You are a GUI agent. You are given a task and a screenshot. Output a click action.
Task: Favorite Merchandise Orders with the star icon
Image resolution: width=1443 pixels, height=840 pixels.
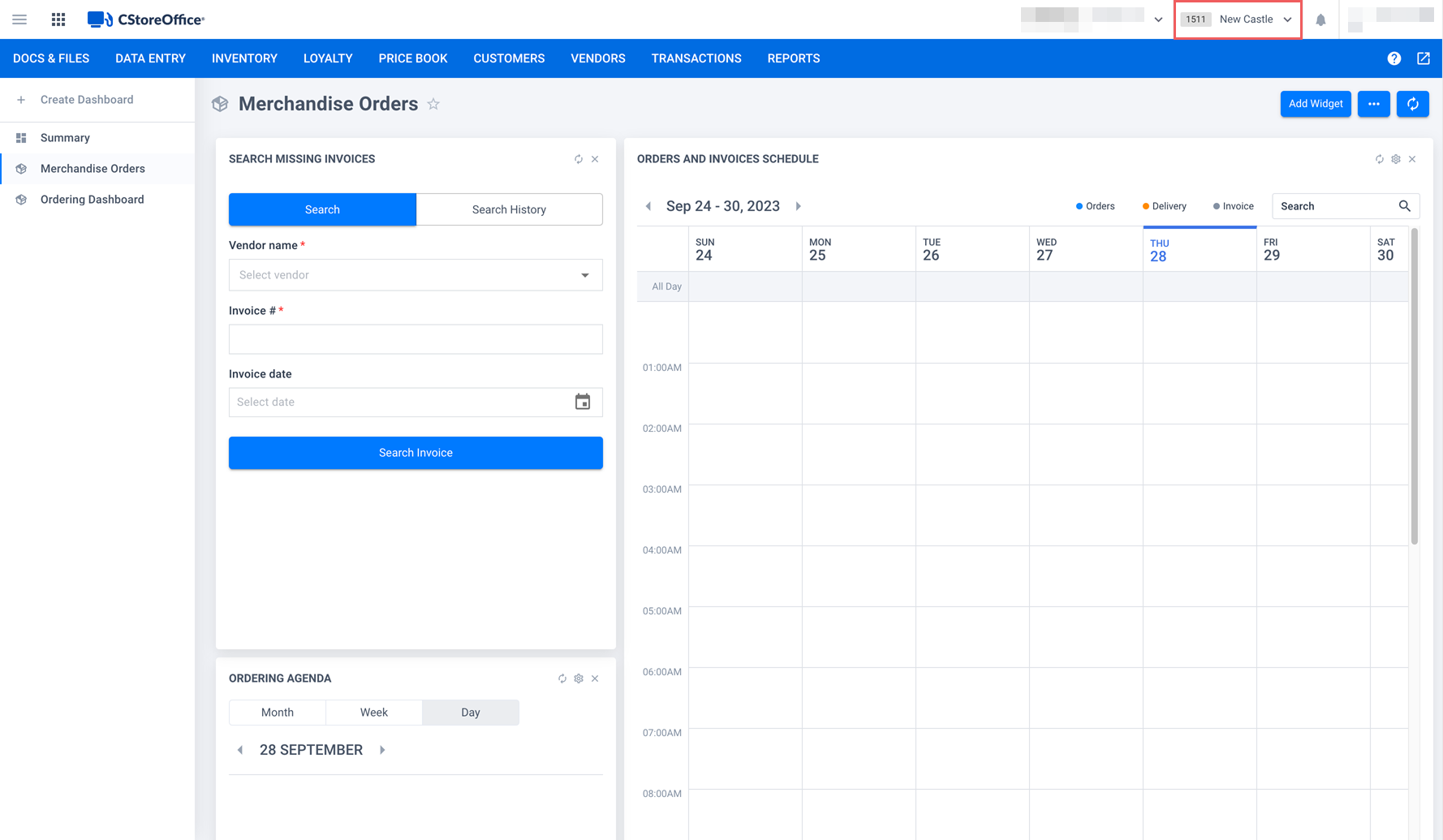click(x=433, y=104)
